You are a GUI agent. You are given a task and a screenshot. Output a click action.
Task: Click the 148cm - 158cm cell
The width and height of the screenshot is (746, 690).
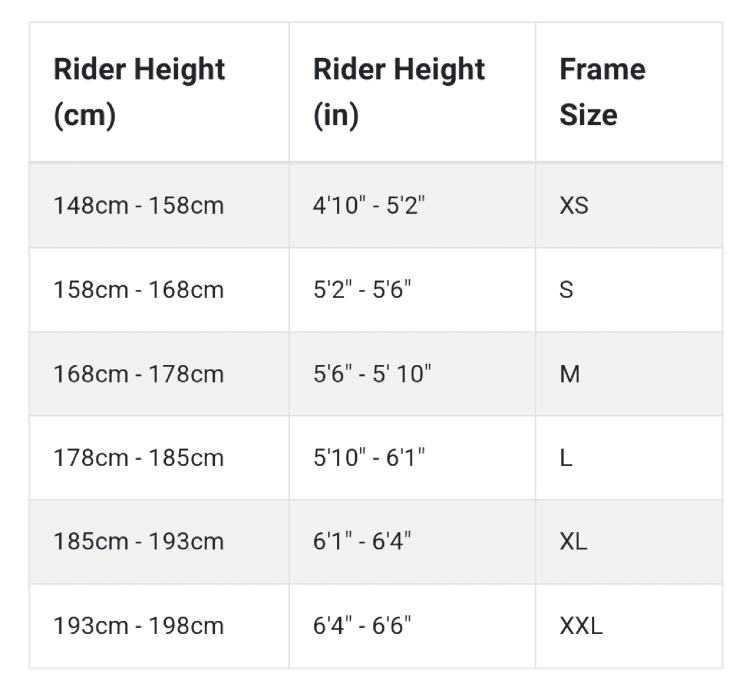click(139, 206)
